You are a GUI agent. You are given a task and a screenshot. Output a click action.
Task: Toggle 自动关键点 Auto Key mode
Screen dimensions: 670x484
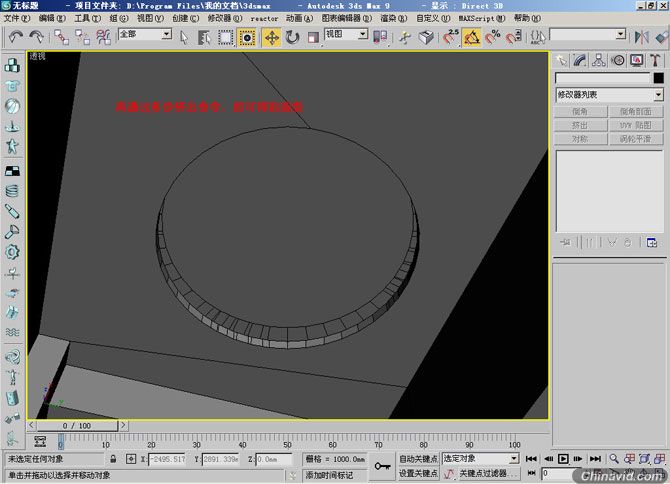(418, 459)
